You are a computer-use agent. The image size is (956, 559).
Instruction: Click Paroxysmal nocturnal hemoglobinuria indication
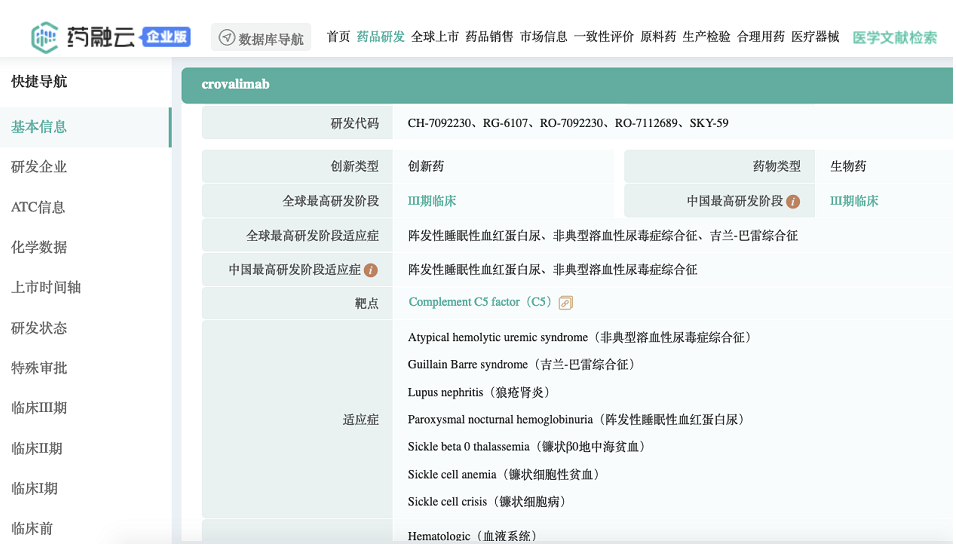578,420
